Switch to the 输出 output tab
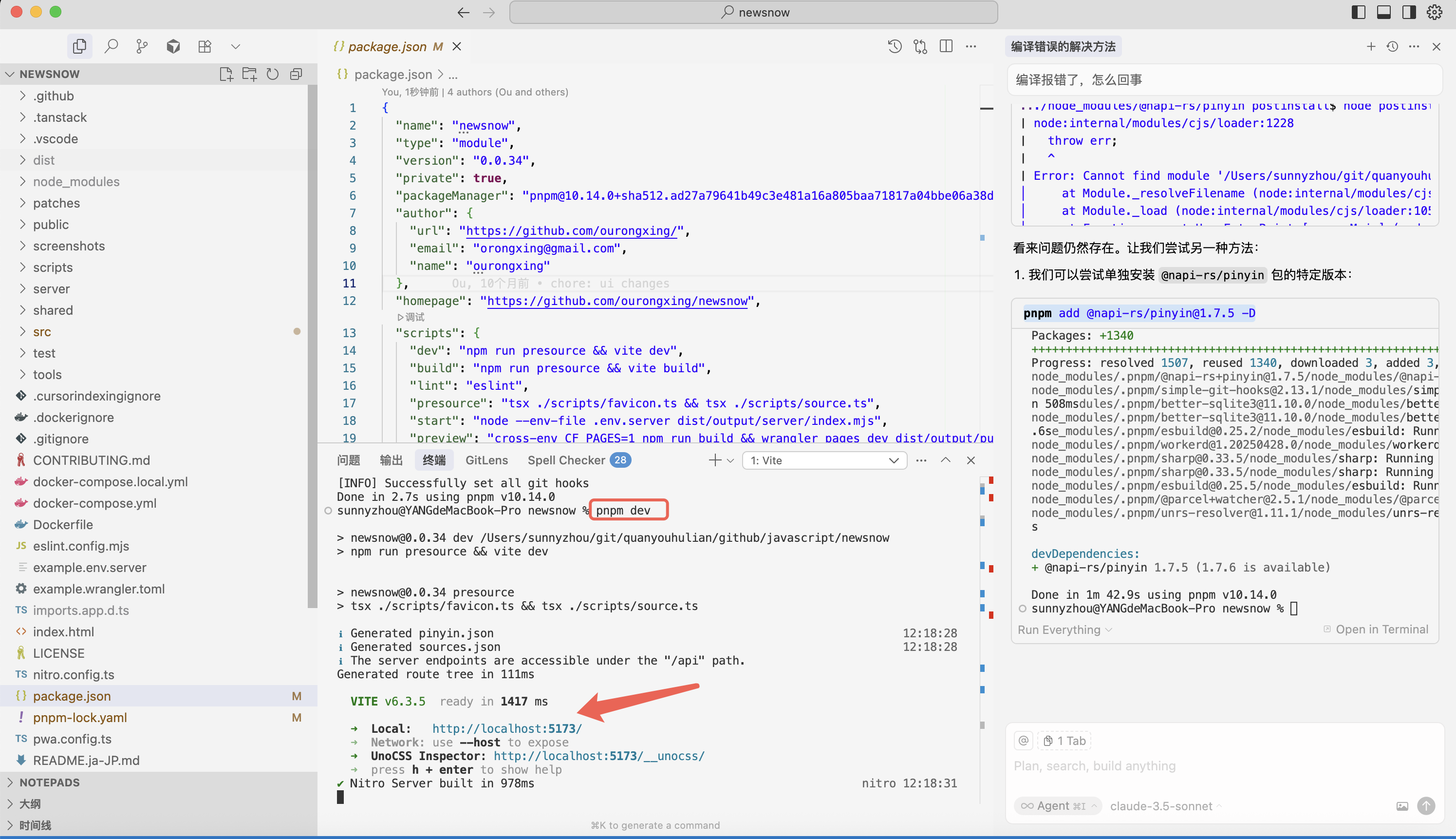The height and width of the screenshot is (839, 1456). [x=391, y=460]
